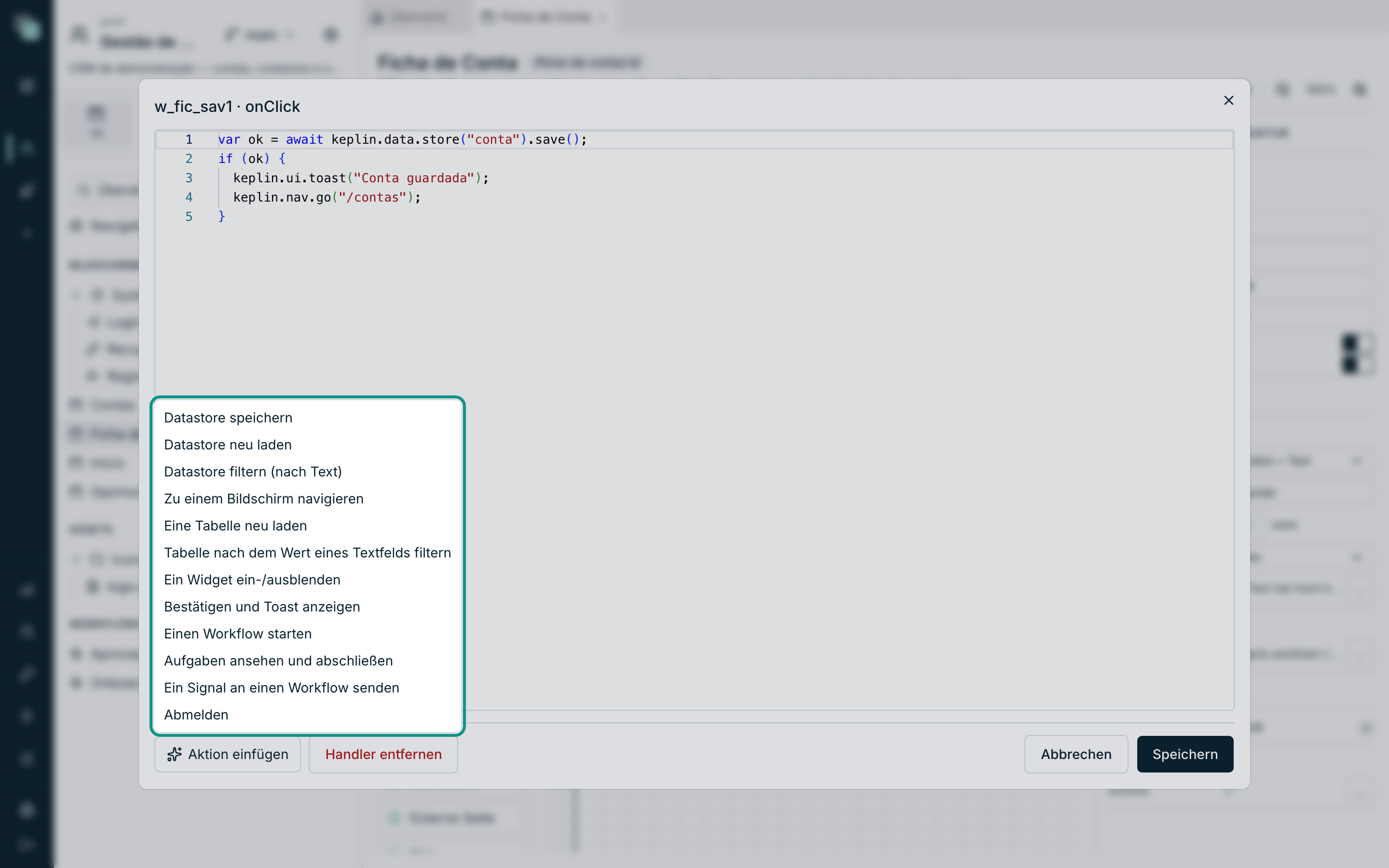Choose 'Ein Signal an einen Workflow senden'
The height and width of the screenshot is (868, 1389).
tap(308, 687)
